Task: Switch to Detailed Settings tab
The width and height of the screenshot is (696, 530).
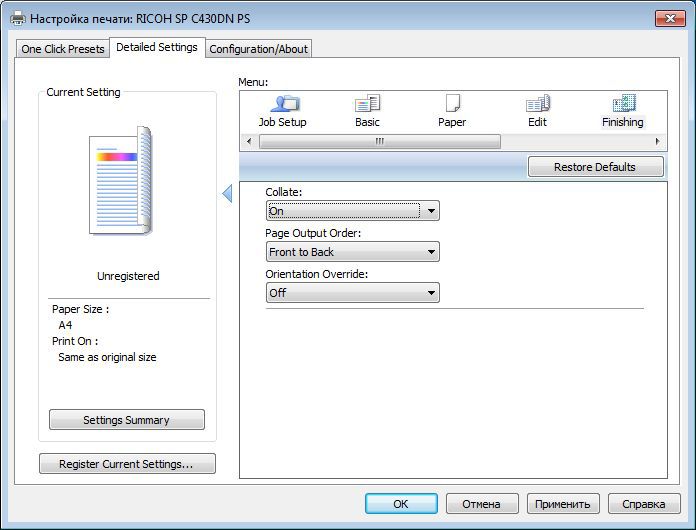Action: pyautogui.click(x=157, y=47)
